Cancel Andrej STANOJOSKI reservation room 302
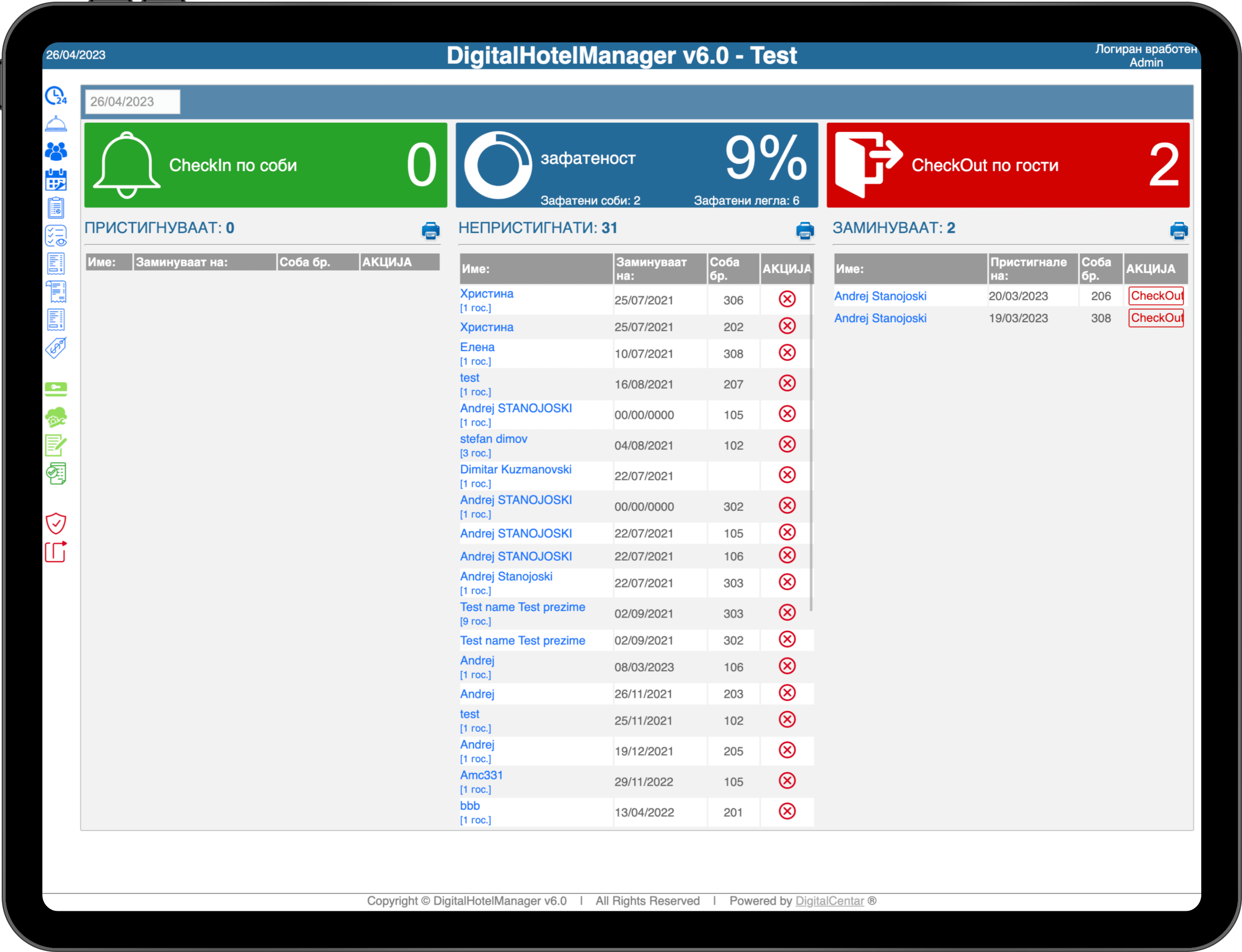 (x=787, y=506)
